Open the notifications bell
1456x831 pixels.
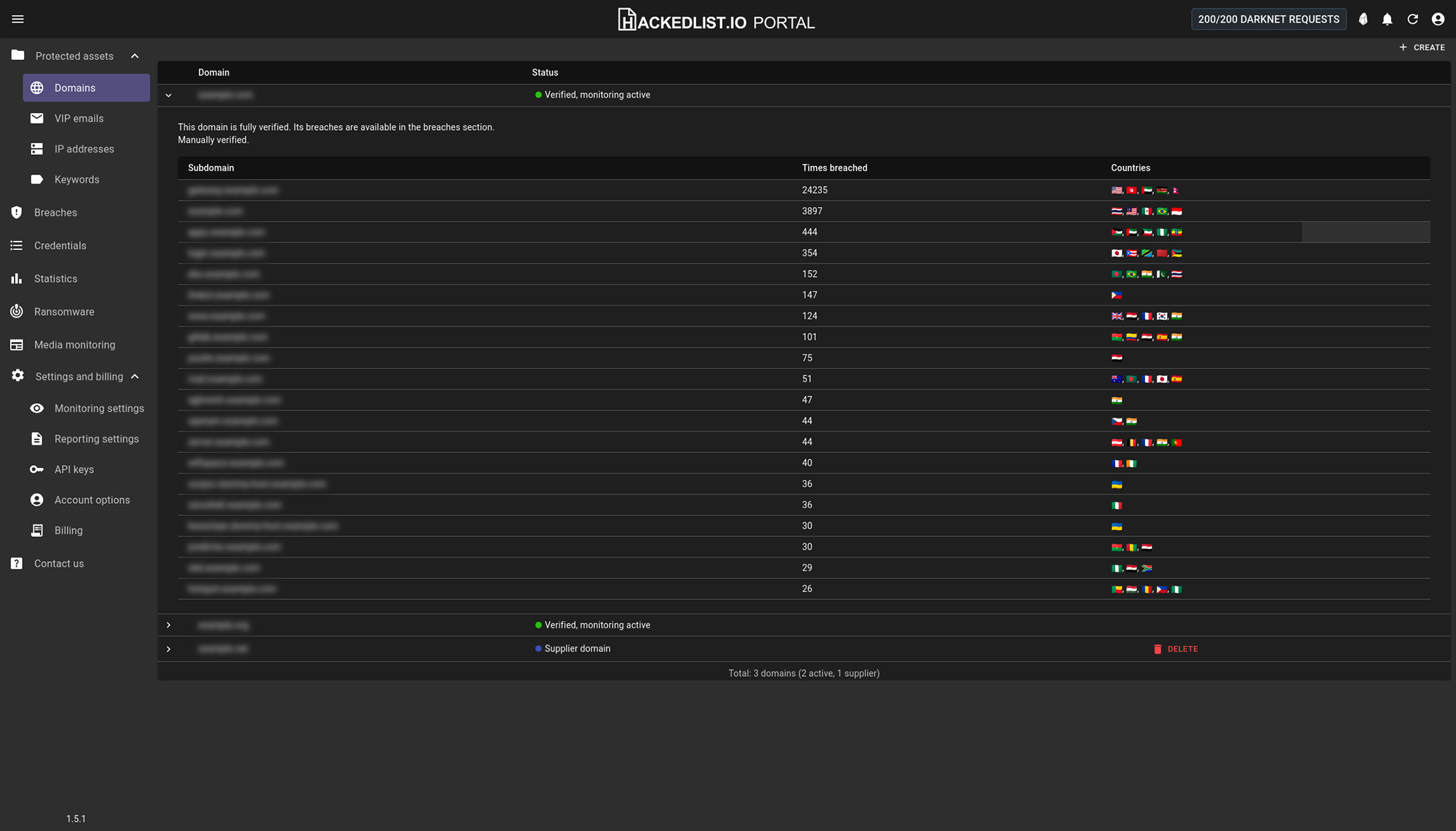point(1387,19)
